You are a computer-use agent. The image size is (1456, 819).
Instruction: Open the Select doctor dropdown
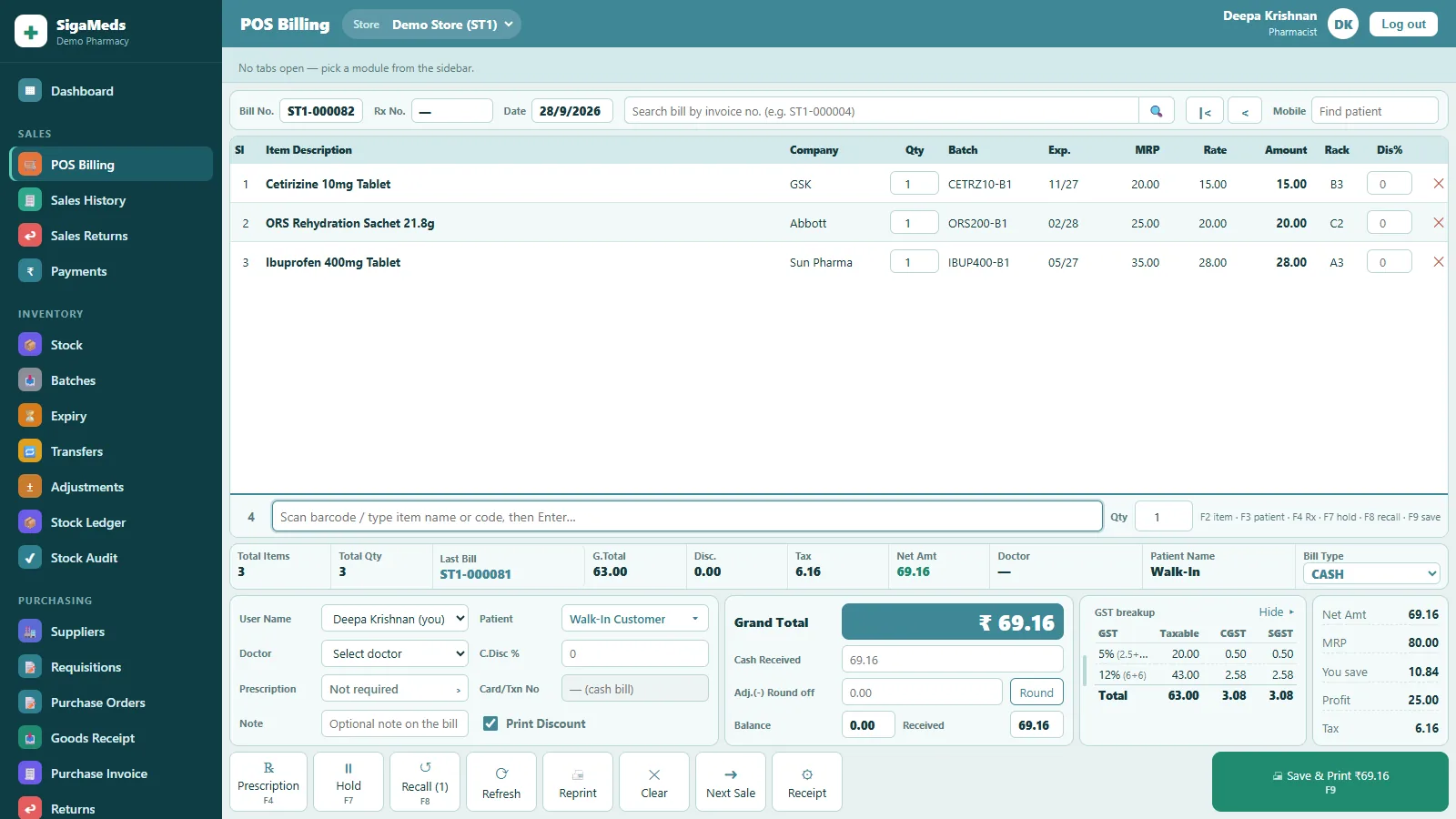(395, 653)
